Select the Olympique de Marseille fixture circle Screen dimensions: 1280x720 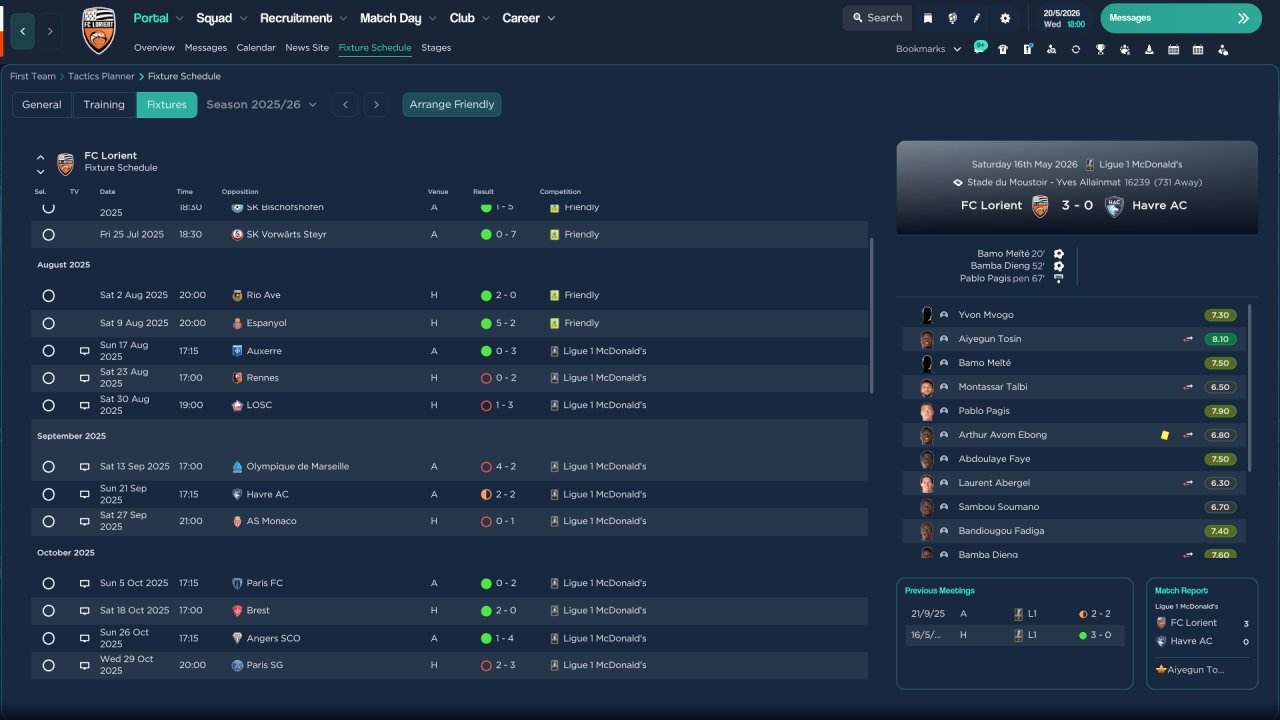[x=48, y=467]
